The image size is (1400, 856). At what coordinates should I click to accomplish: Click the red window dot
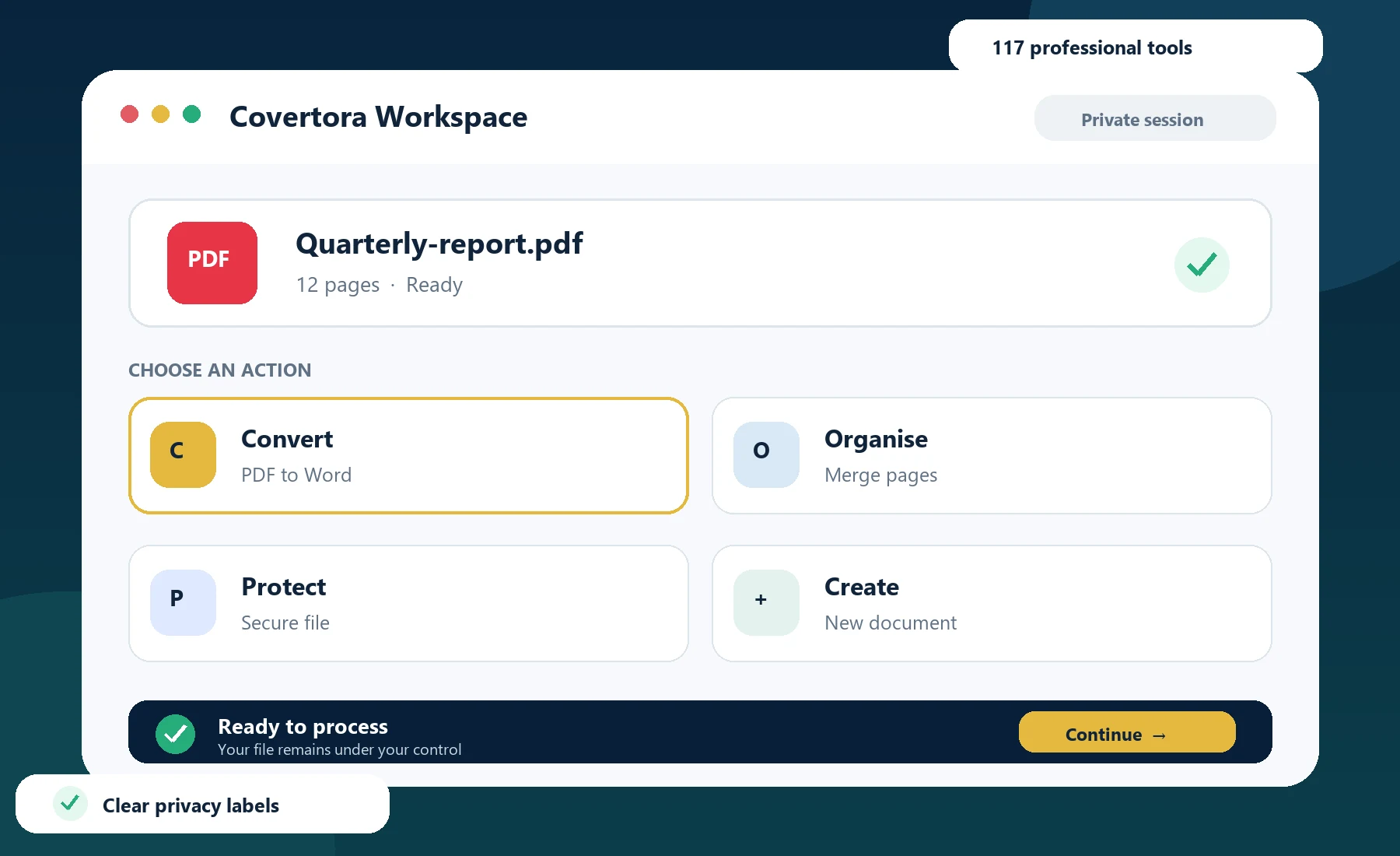[129, 114]
